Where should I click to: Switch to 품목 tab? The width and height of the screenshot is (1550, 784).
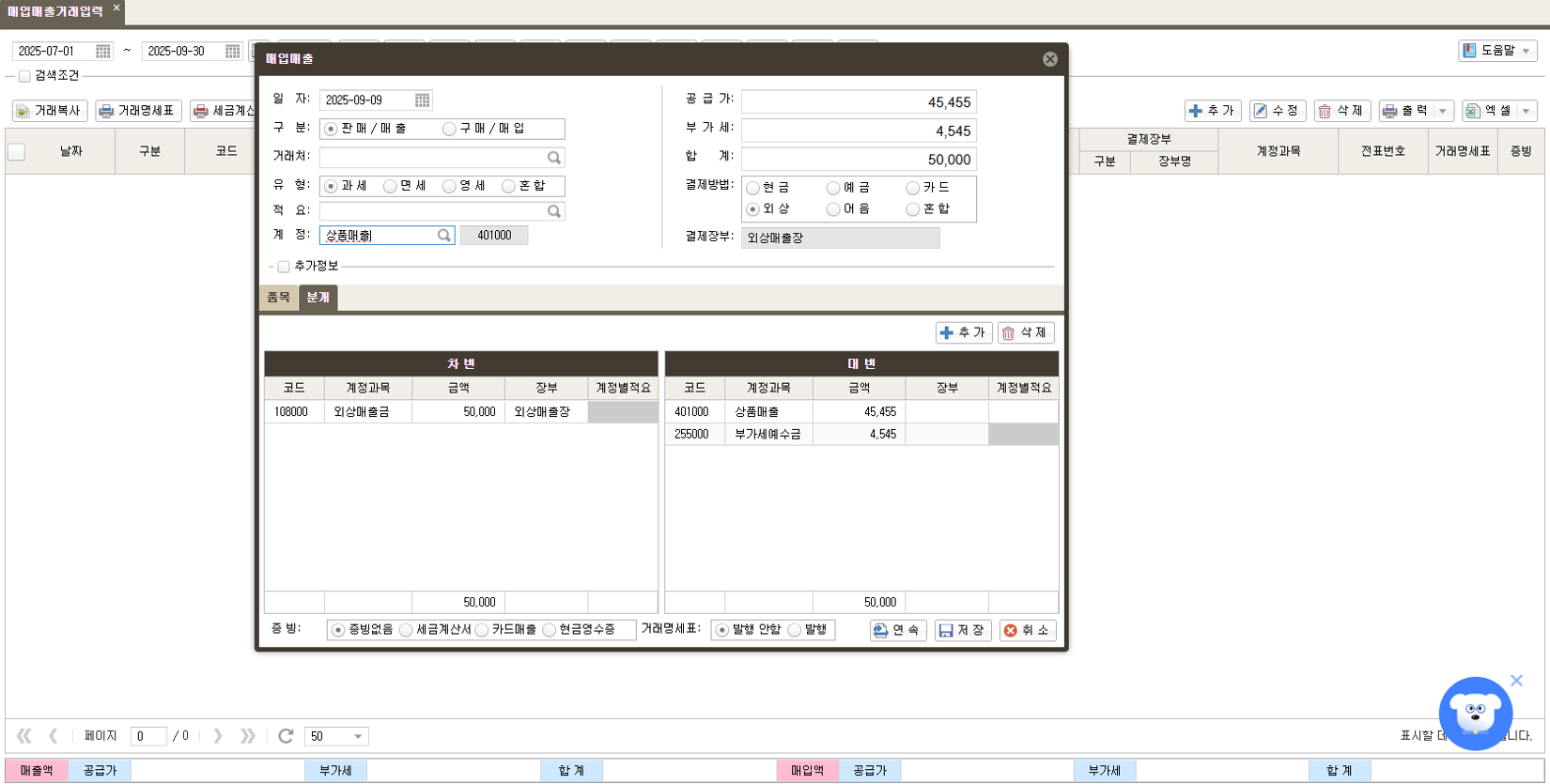coord(279,298)
